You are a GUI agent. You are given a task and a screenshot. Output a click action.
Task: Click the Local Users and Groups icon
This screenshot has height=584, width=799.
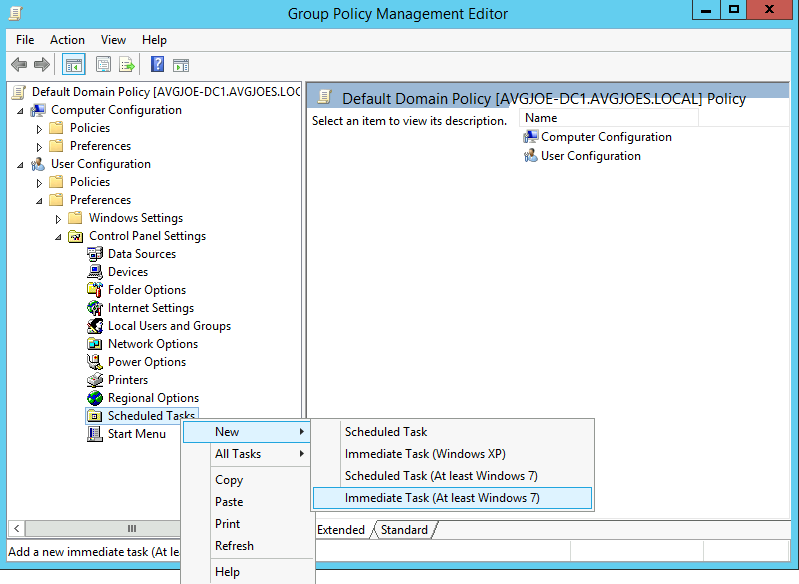95,326
